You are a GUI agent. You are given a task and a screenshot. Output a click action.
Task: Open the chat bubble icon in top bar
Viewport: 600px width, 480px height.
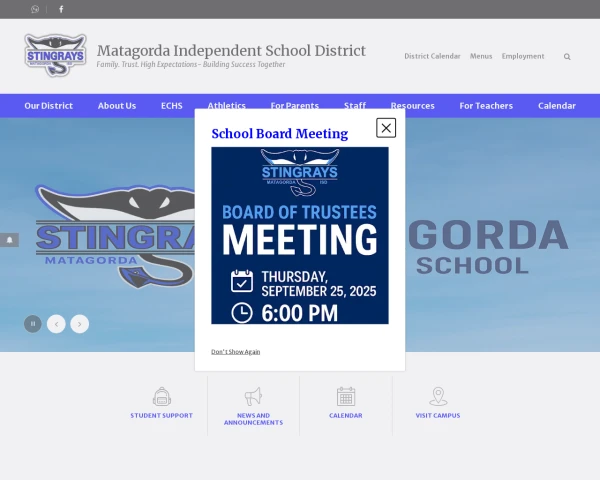pos(35,9)
